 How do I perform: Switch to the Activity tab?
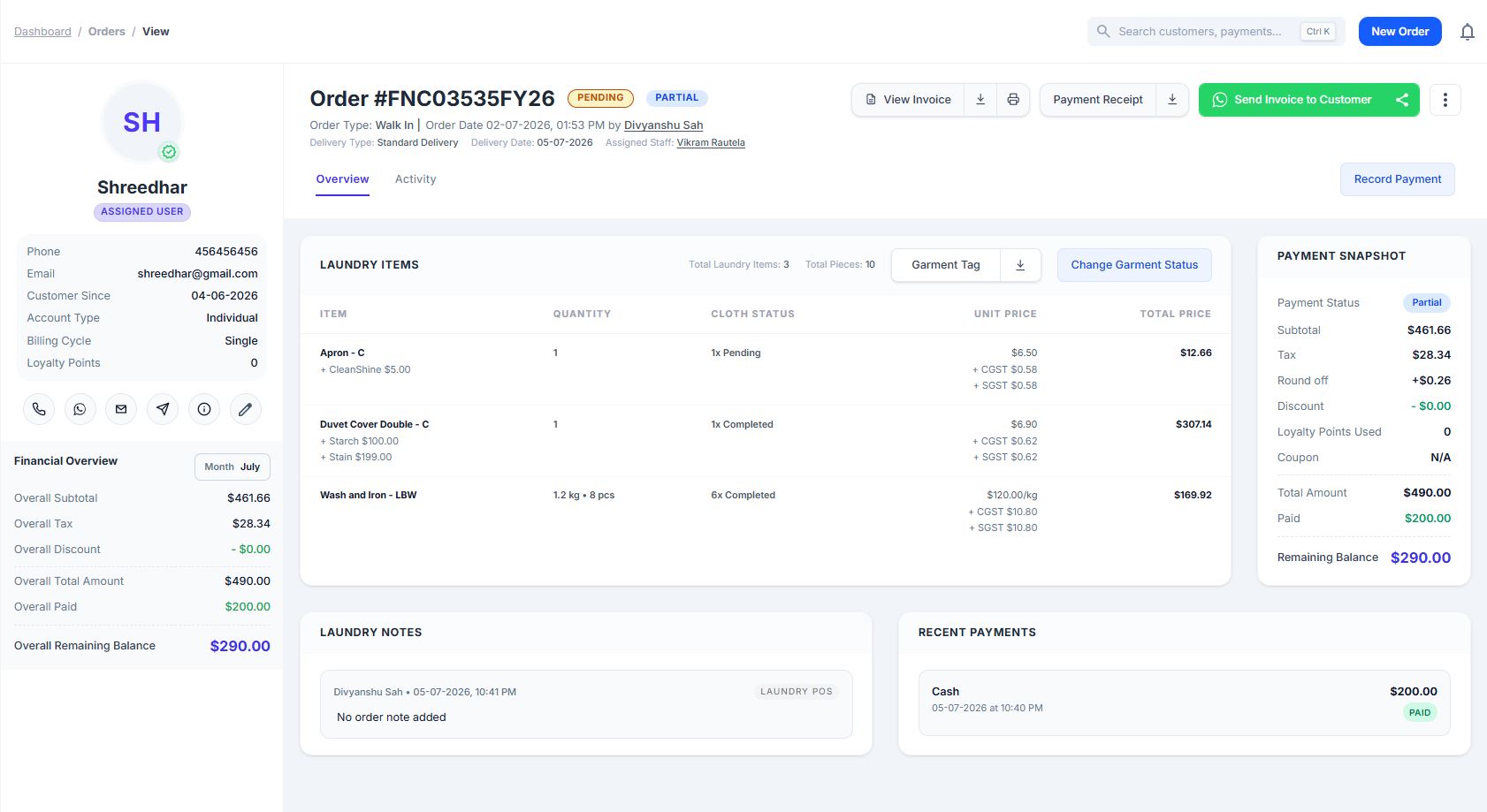[416, 179]
